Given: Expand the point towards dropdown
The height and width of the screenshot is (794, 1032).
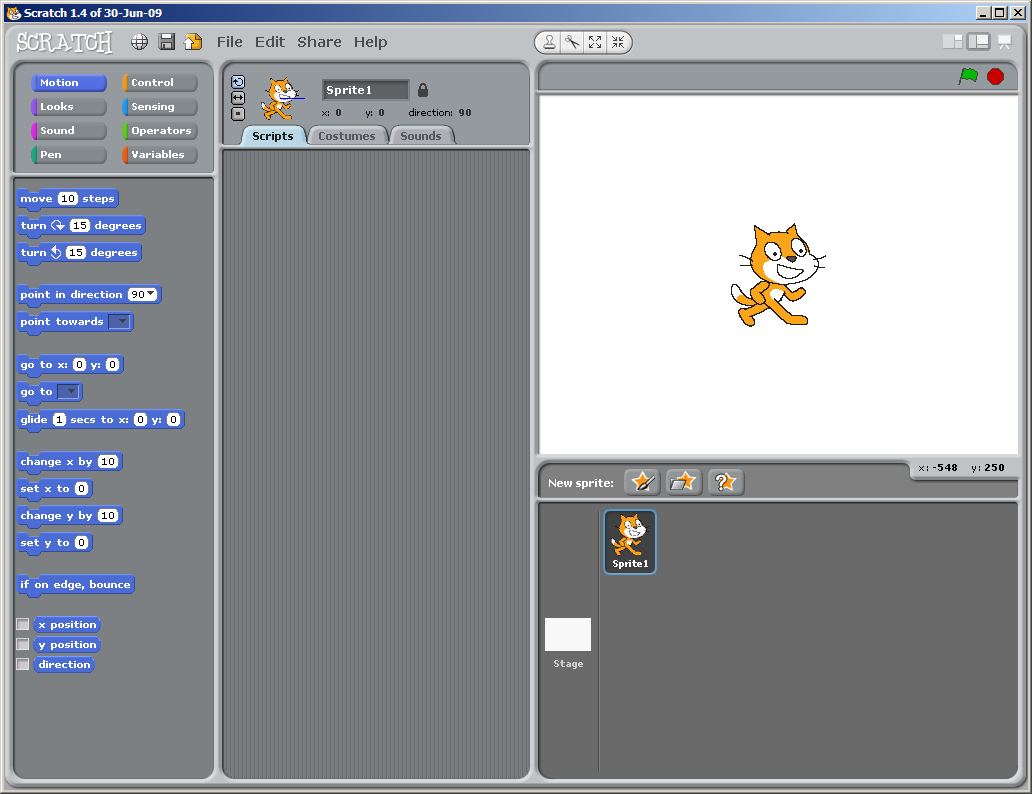Looking at the screenshot, I should pos(120,322).
